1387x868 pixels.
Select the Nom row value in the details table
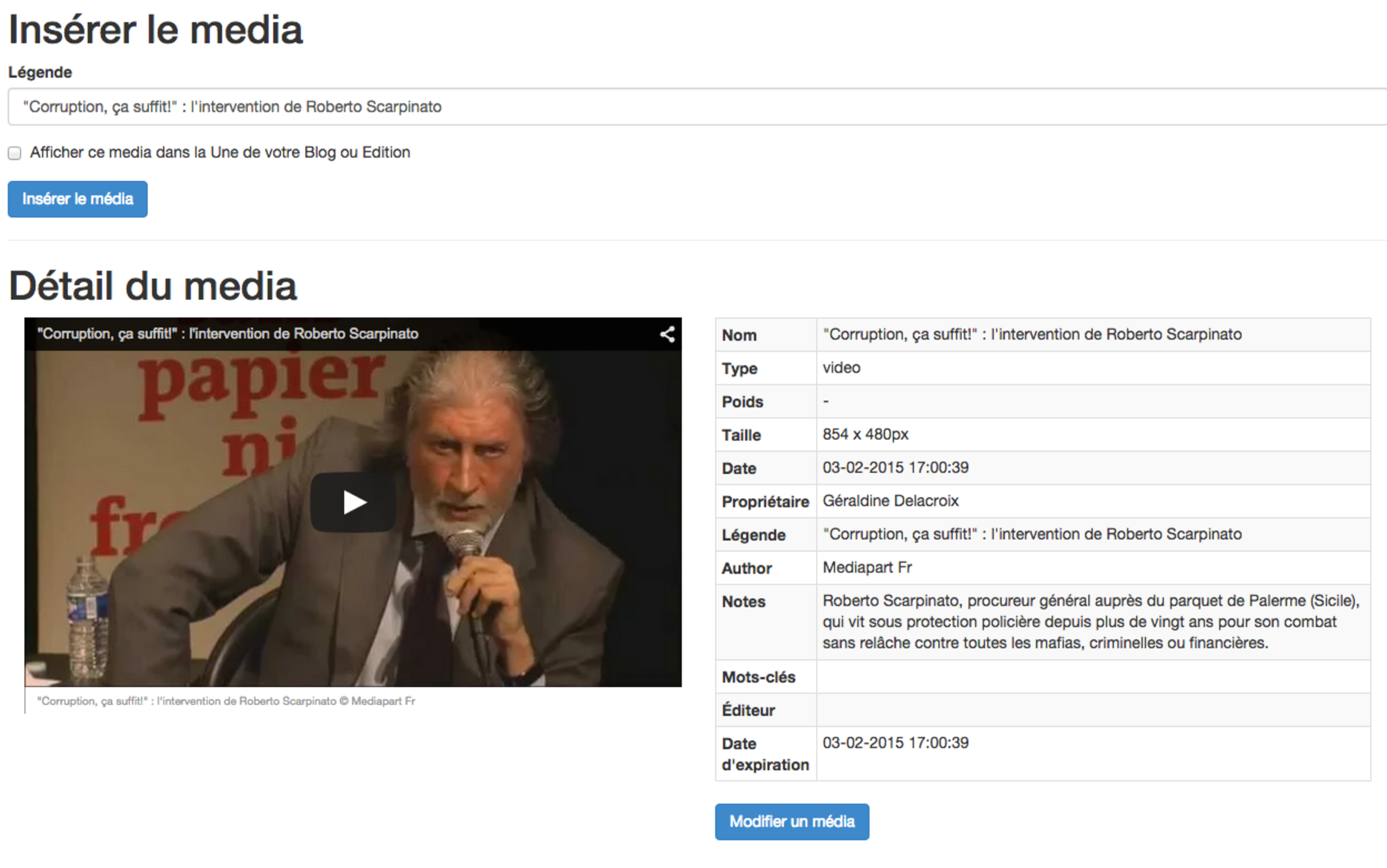coord(1031,335)
